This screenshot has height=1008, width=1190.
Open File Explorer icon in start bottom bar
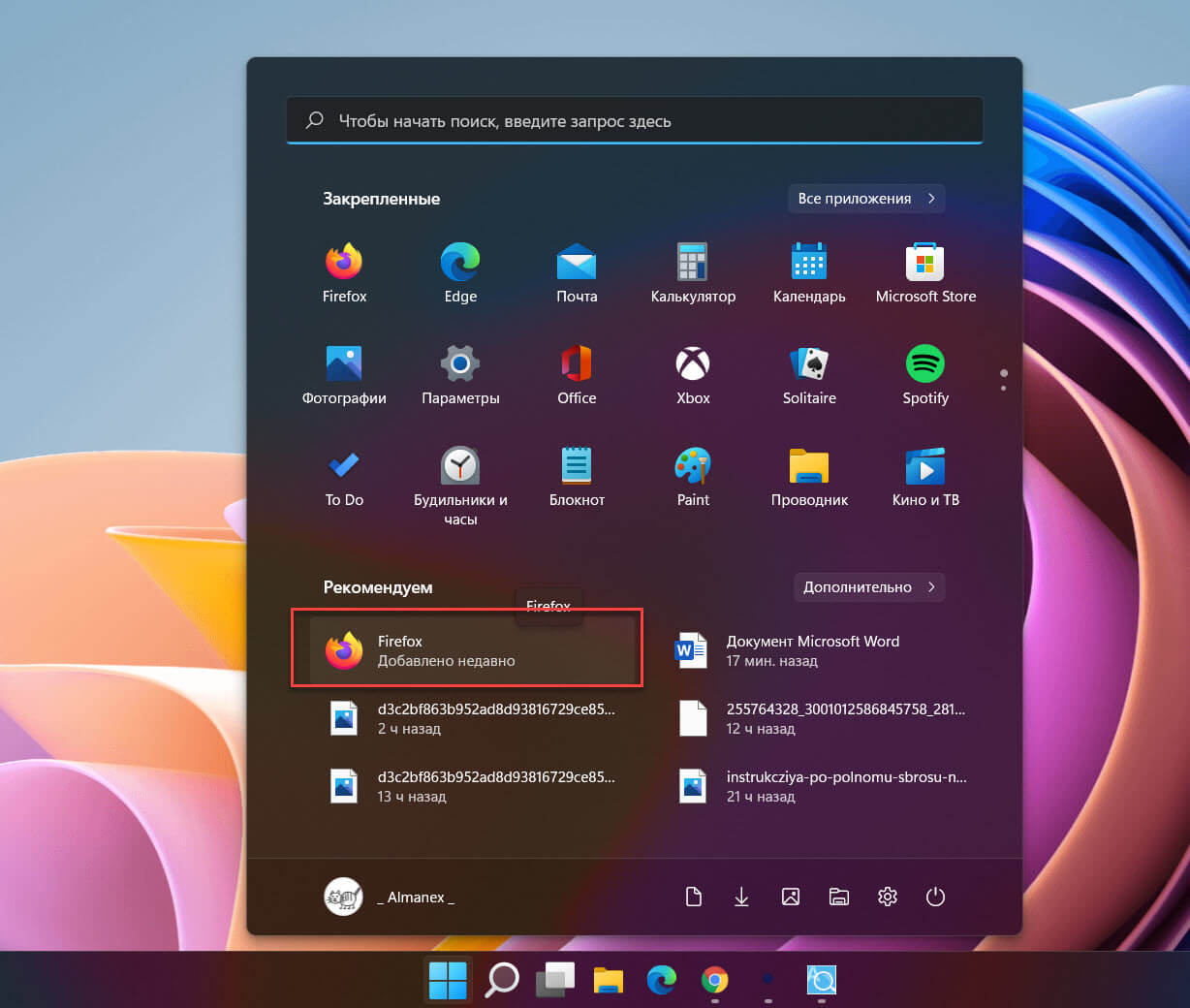(838, 897)
